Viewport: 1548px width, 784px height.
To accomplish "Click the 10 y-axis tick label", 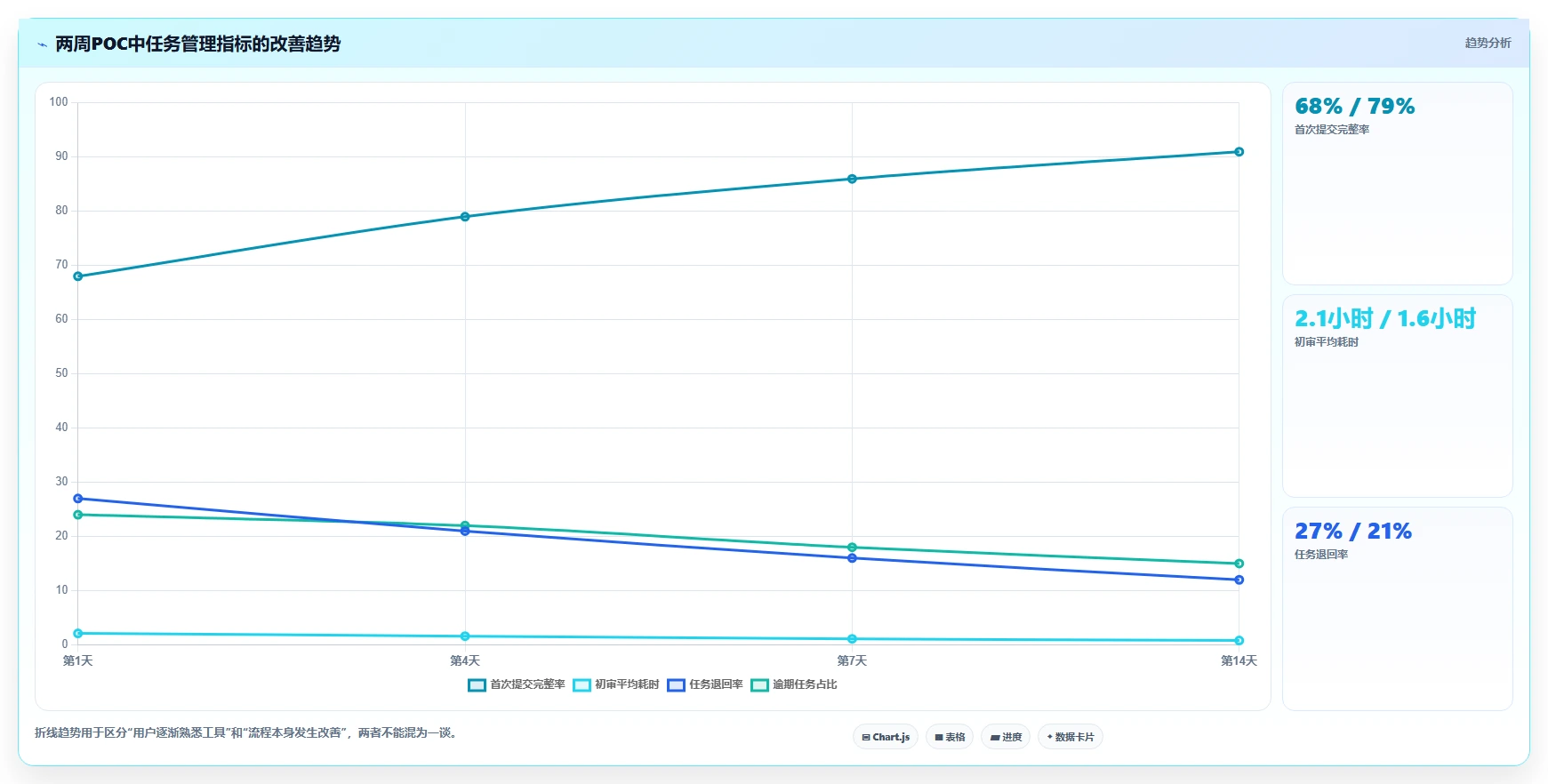I will coord(61,590).
